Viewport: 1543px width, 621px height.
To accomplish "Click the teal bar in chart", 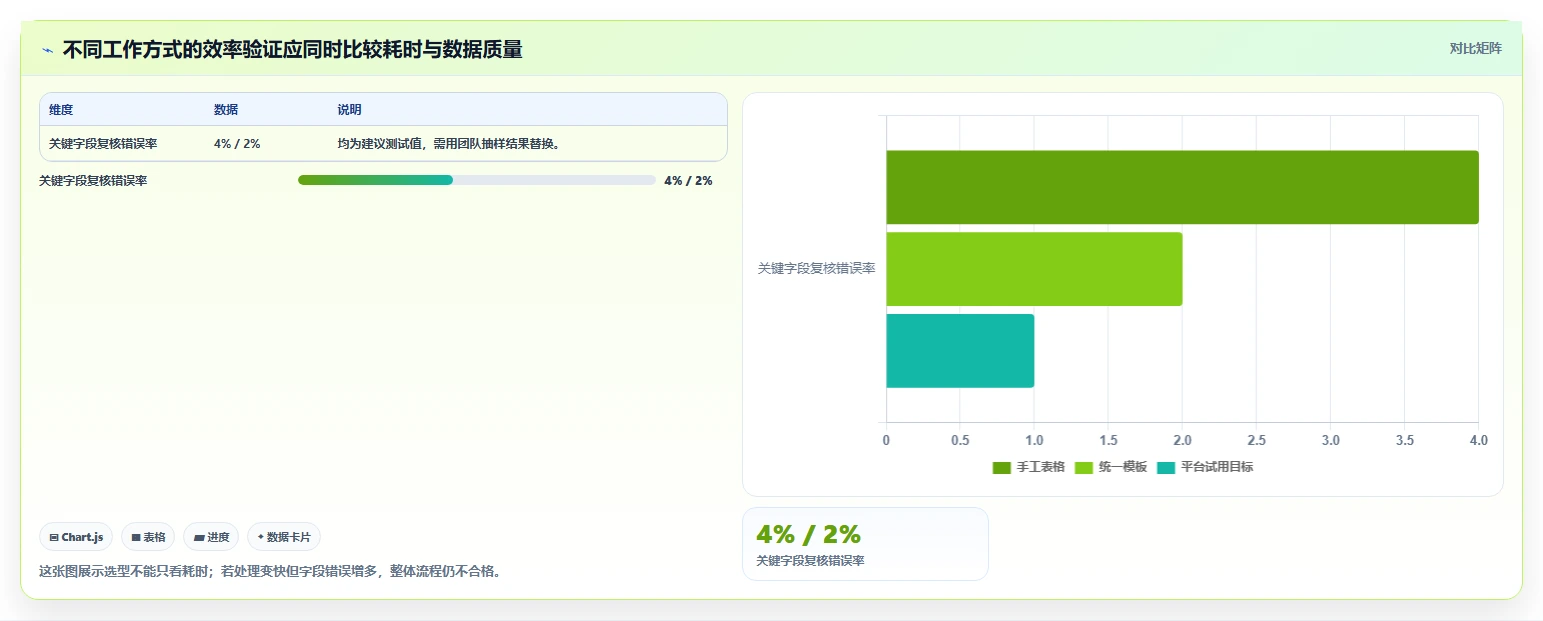I will 960,351.
